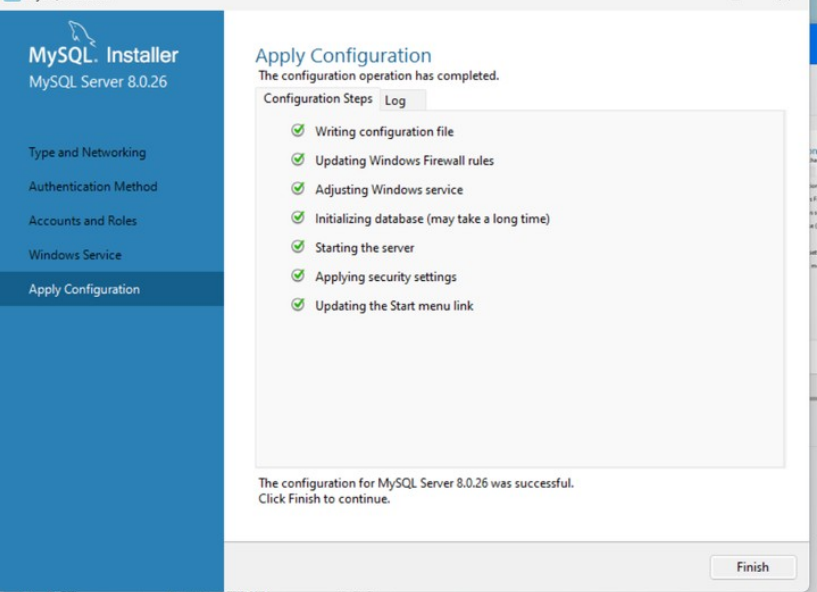Viewport: 817px width, 592px height.
Task: Click 'Initializing database (may take a long time)' text
Action: tap(432, 219)
